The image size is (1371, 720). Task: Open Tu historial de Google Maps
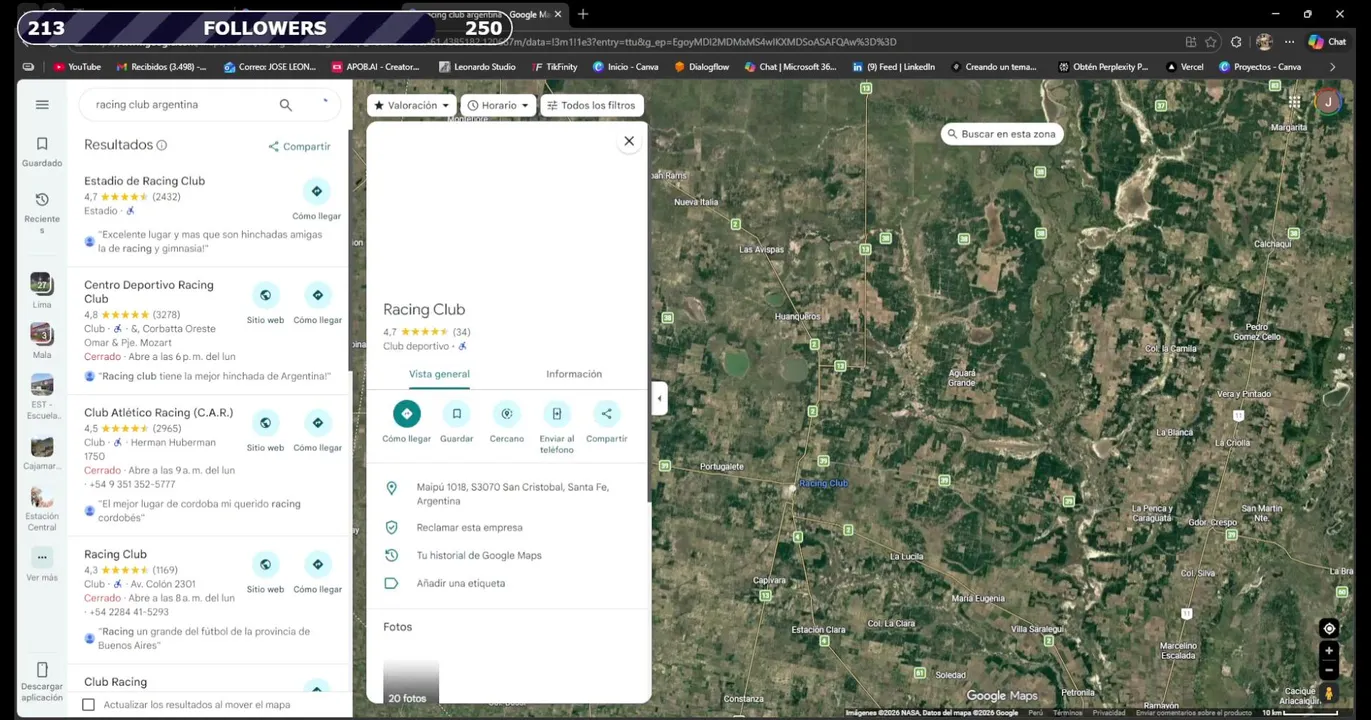point(508,555)
